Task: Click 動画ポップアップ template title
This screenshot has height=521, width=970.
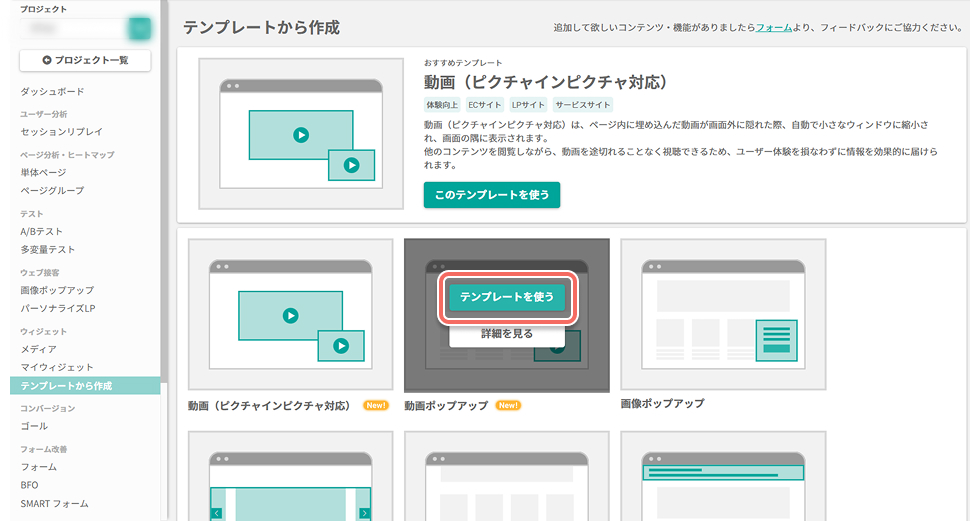Action: (x=446, y=406)
